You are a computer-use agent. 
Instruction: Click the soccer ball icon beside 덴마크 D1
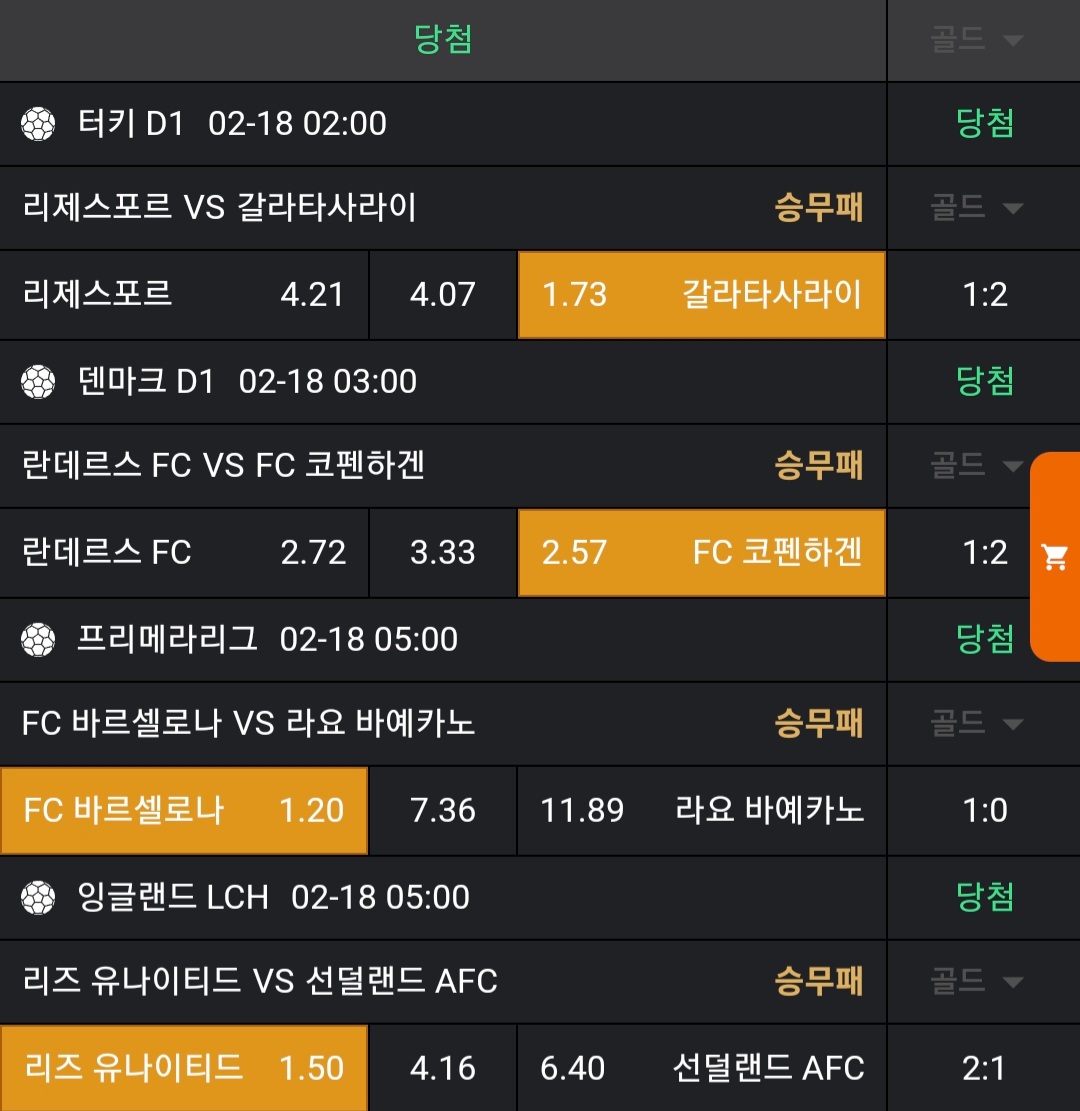pos(38,382)
